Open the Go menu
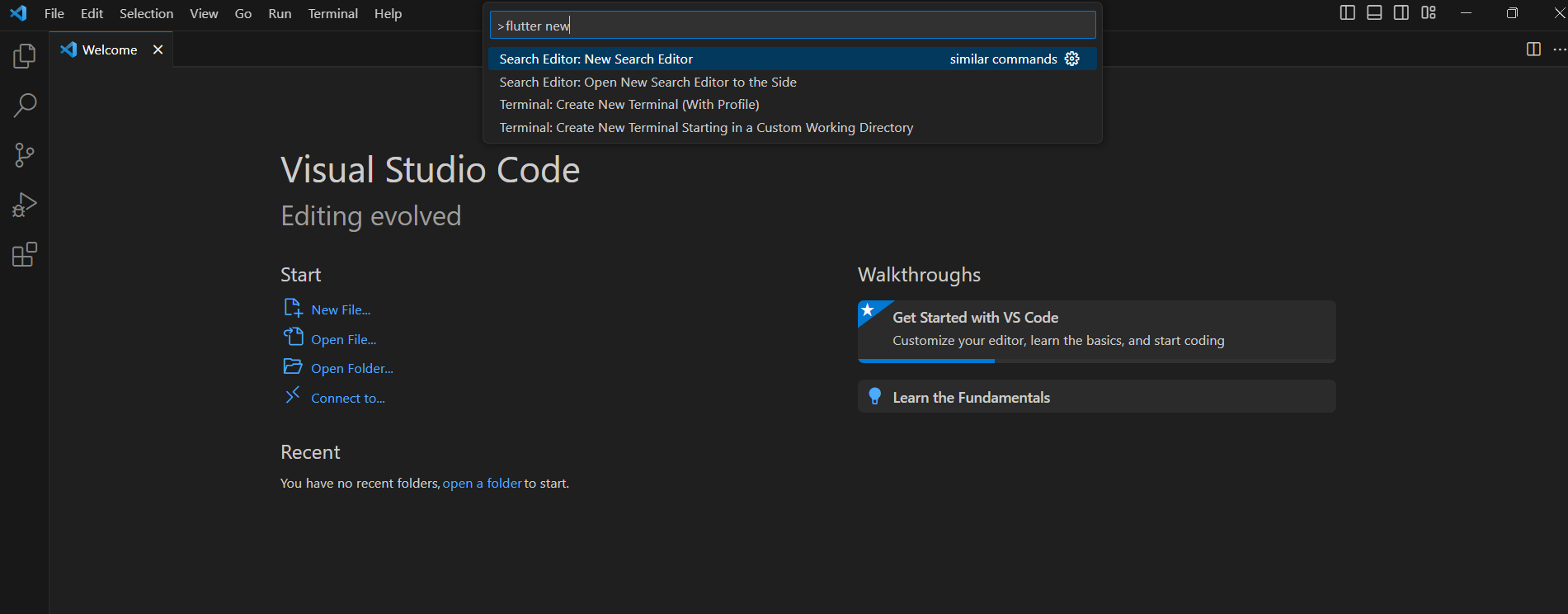The height and width of the screenshot is (614, 1568). point(243,13)
